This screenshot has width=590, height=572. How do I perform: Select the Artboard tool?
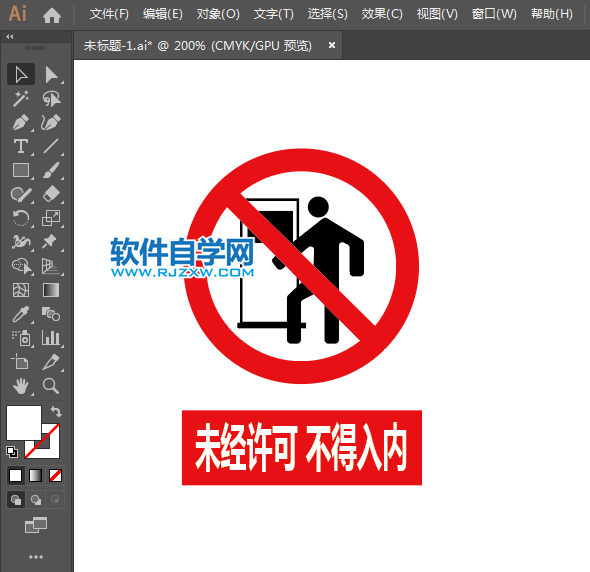tap(21, 362)
